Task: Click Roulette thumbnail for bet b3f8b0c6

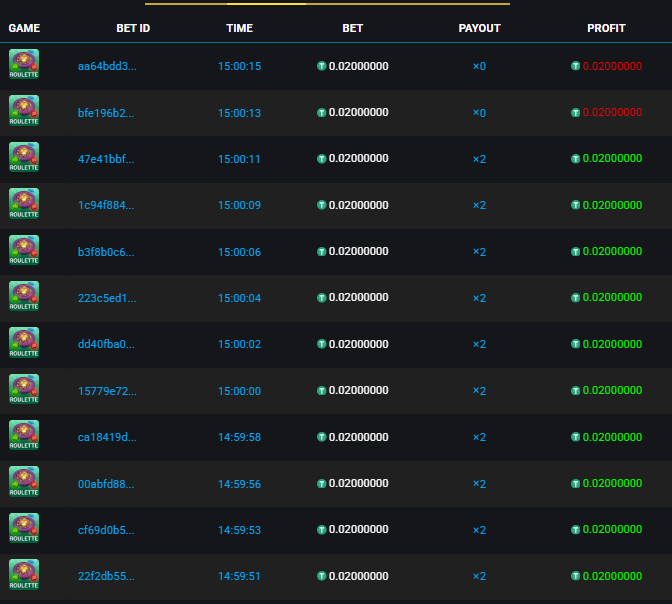Action: pos(24,250)
